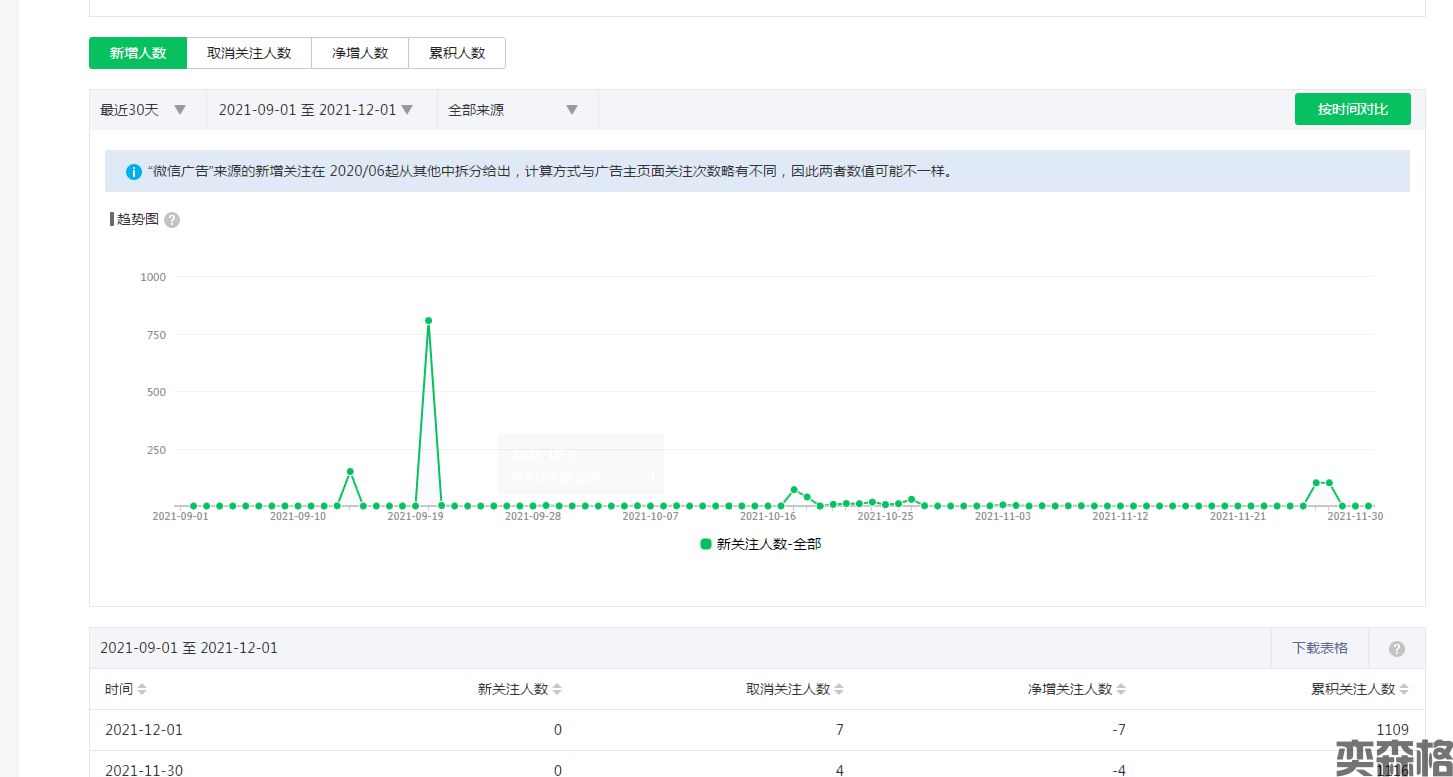Viewport: 1453px width, 777px height.
Task: Click the 下载表格 download link
Action: 1319,648
